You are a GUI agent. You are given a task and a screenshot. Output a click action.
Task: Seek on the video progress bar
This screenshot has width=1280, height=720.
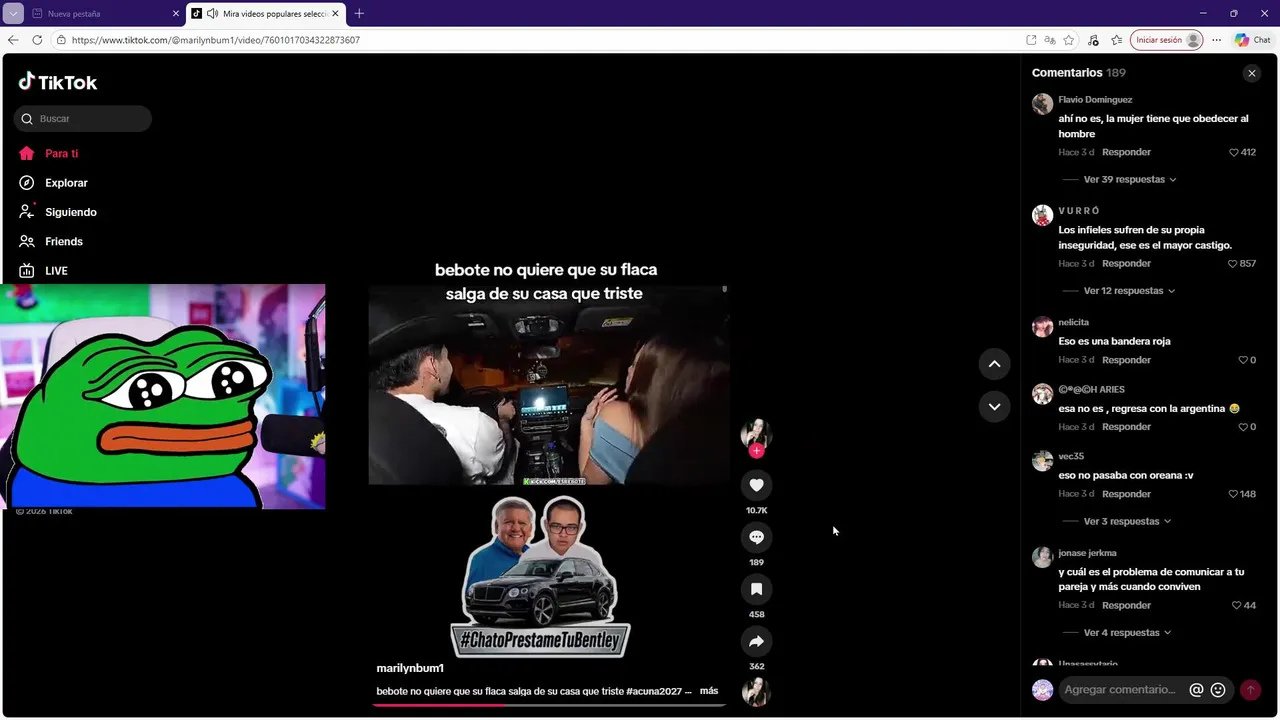[549, 705]
